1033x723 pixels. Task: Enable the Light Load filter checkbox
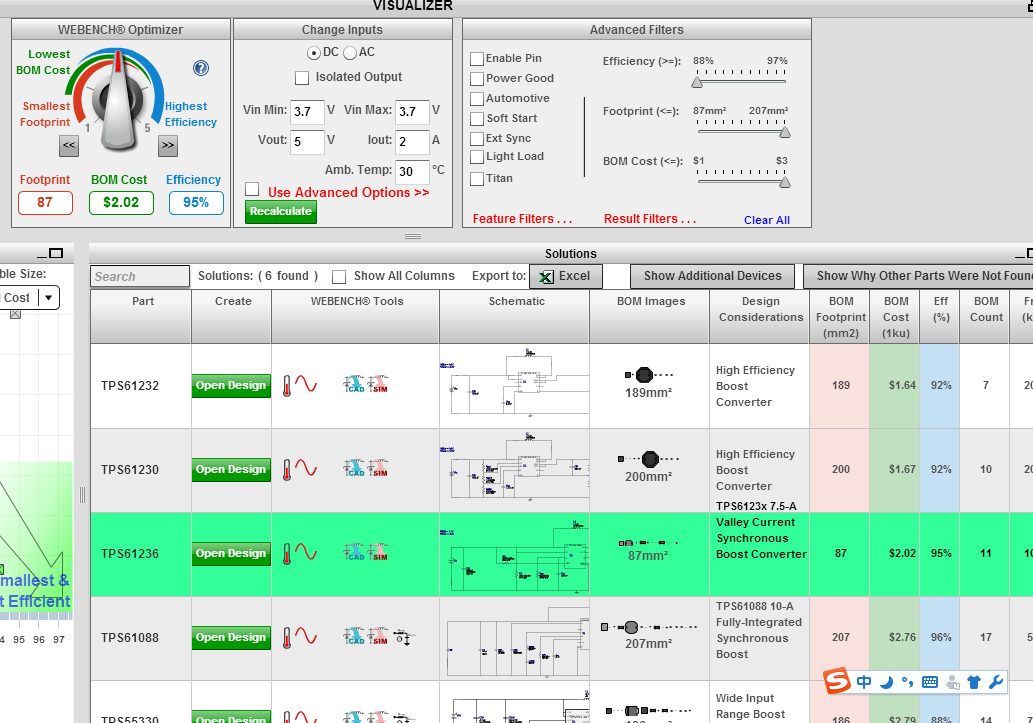pos(477,157)
